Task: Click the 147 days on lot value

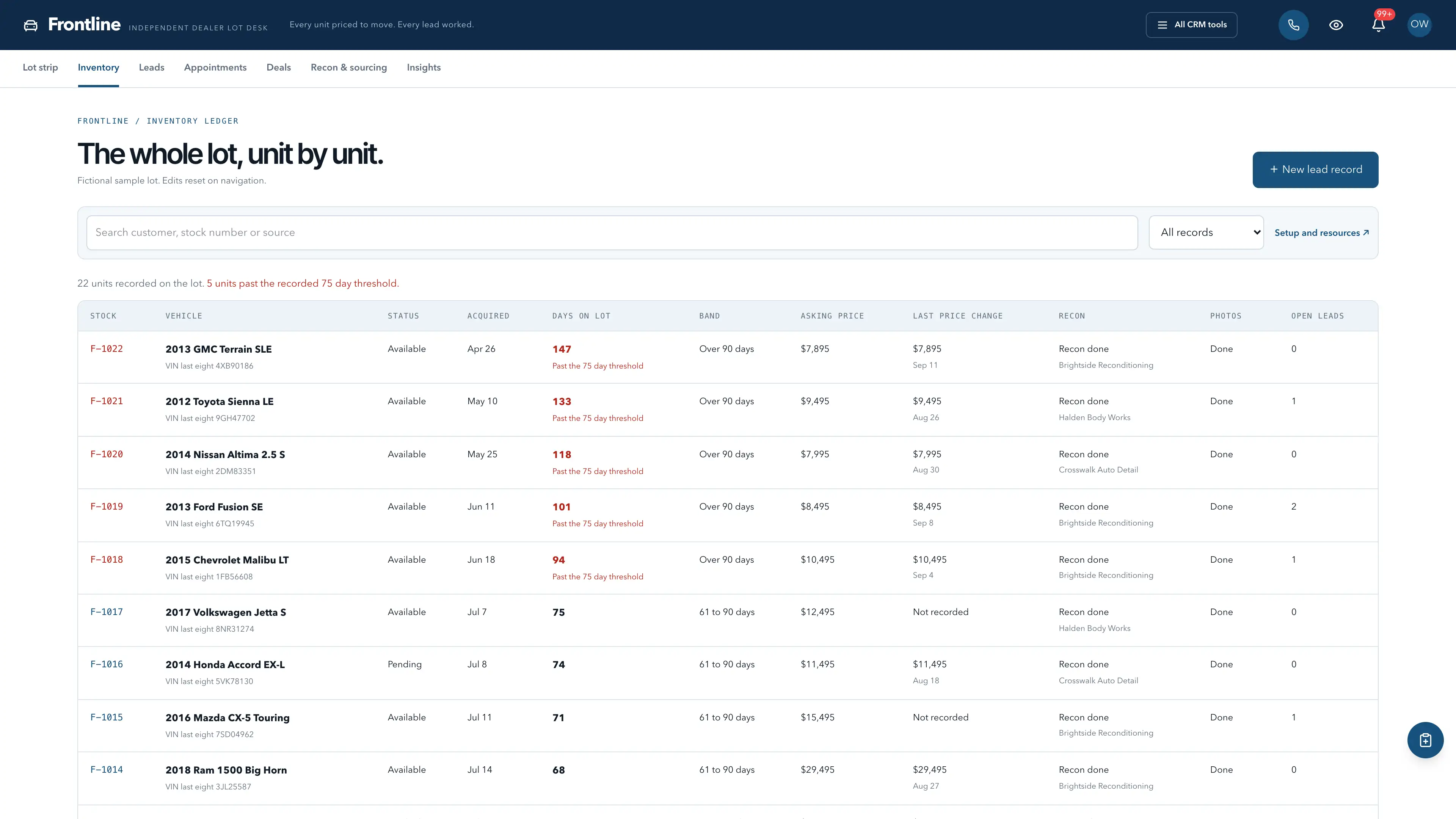Action: (x=561, y=349)
